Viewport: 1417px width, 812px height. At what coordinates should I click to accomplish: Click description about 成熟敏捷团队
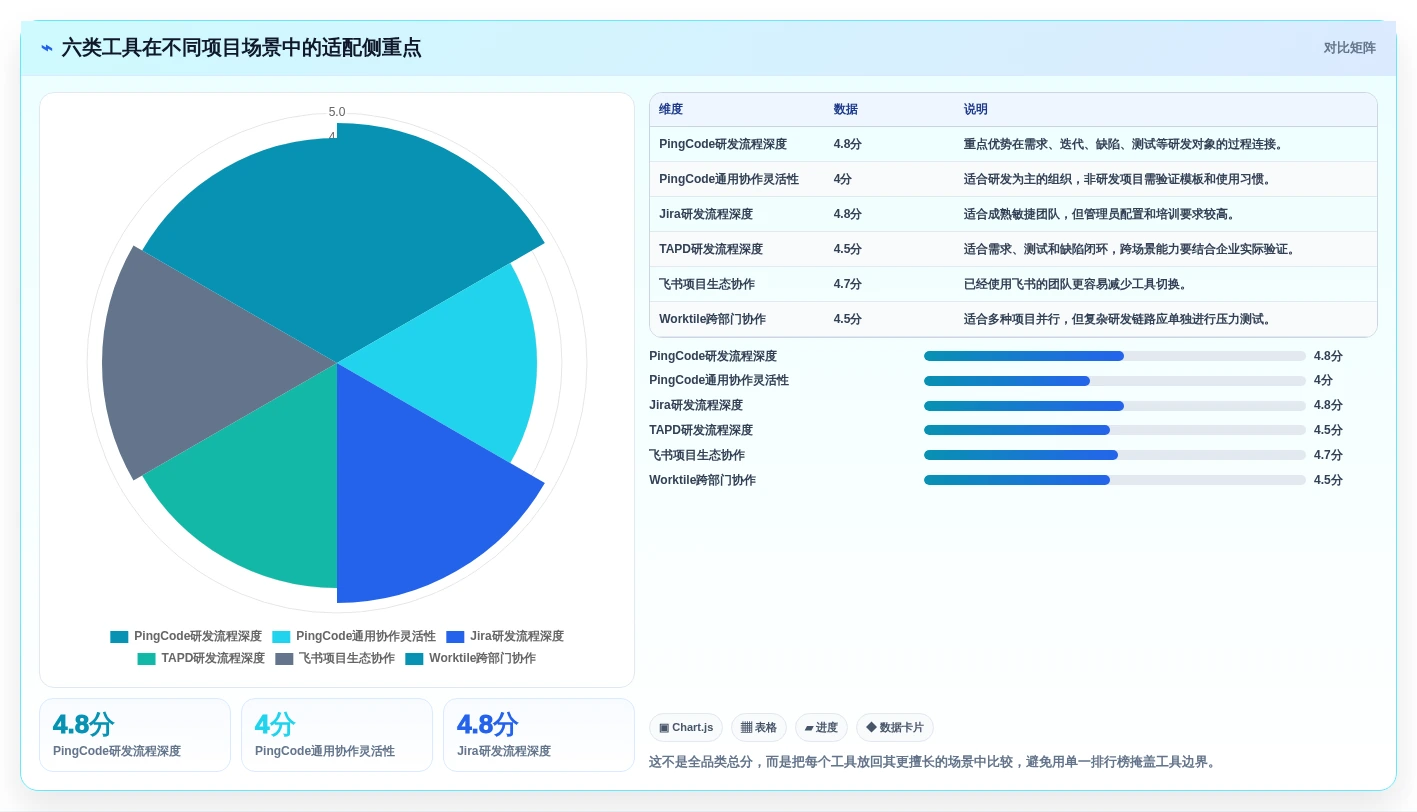[1100, 214]
